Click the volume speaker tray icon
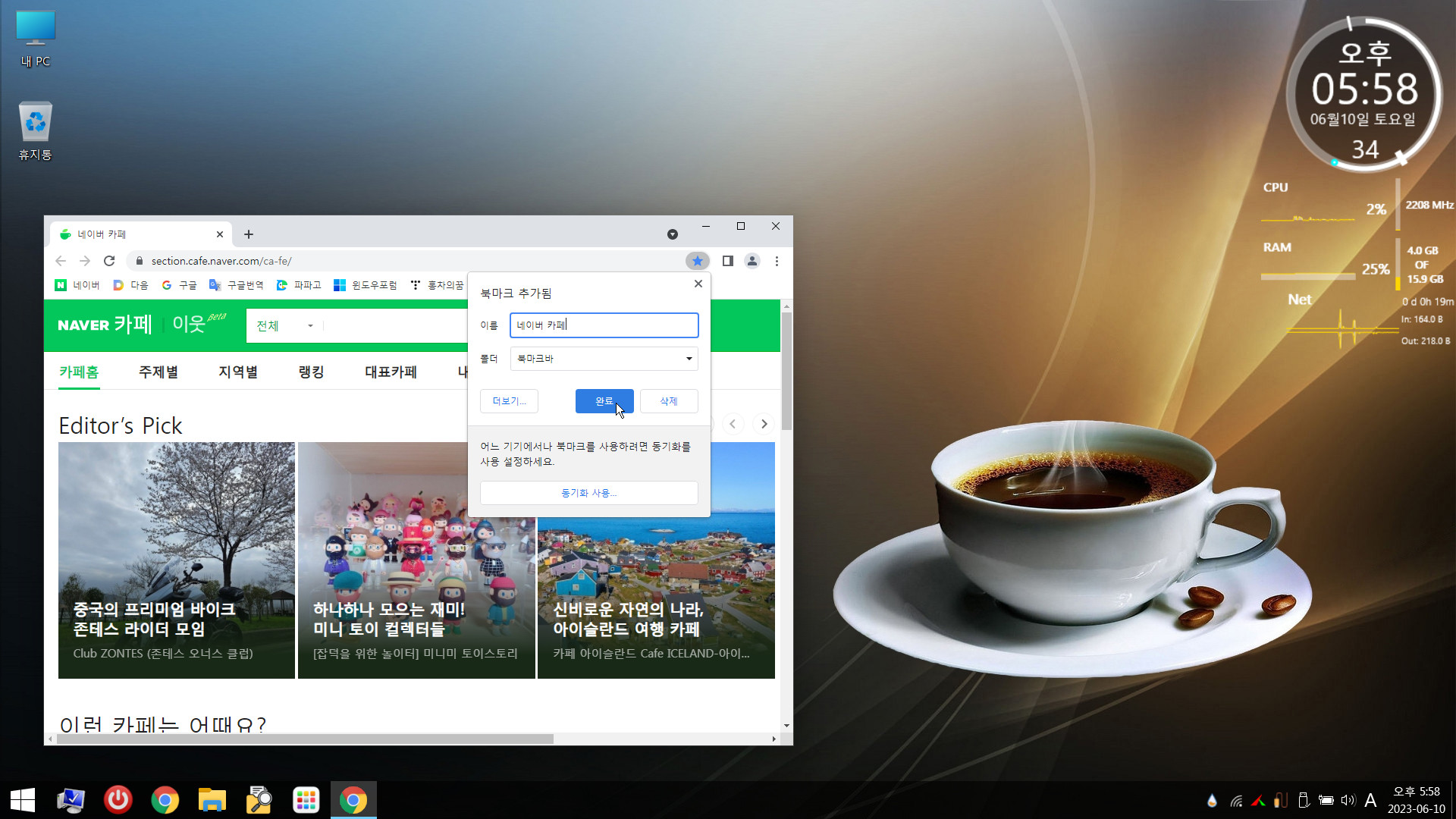The image size is (1456, 819). click(1348, 800)
